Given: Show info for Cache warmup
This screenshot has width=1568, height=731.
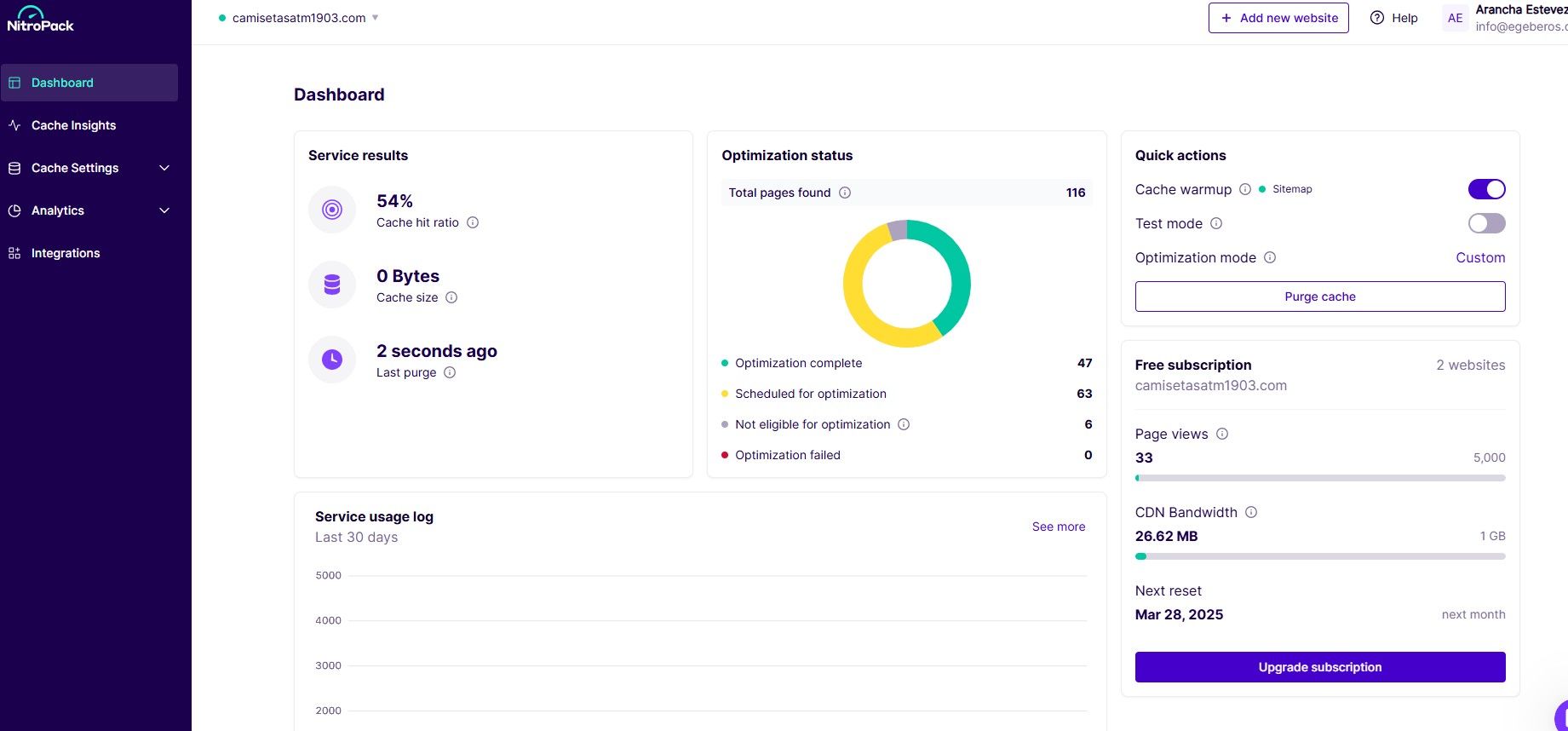Looking at the screenshot, I should tap(1245, 189).
